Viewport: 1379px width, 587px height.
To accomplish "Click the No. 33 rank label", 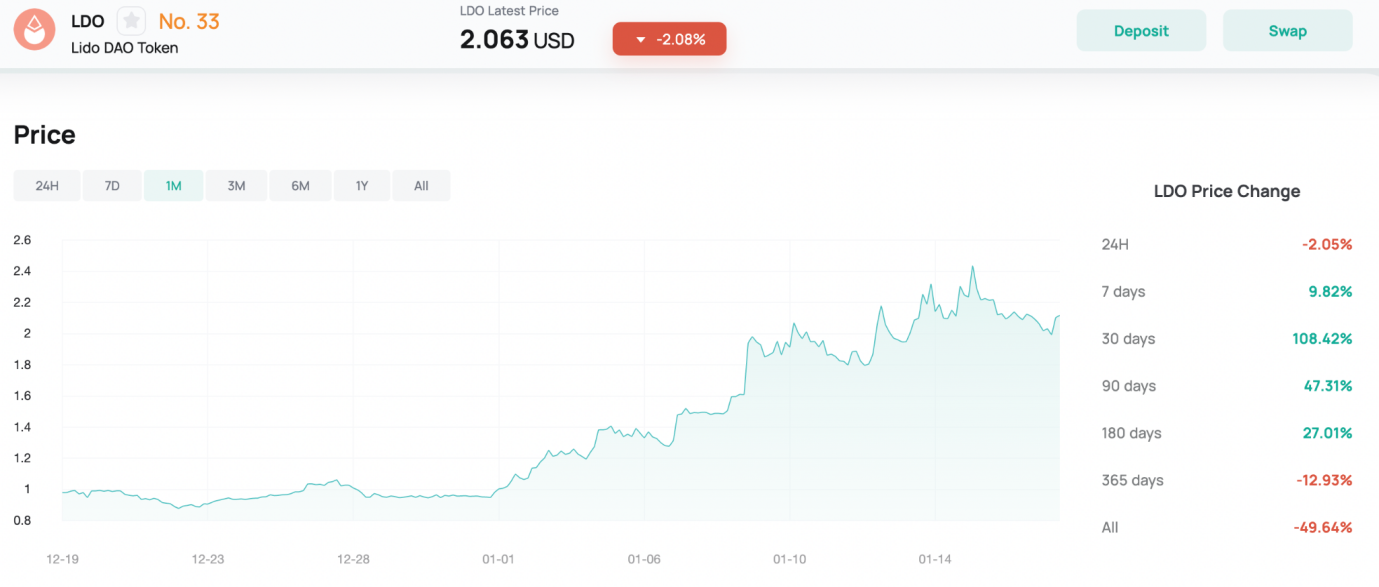I will [x=189, y=21].
